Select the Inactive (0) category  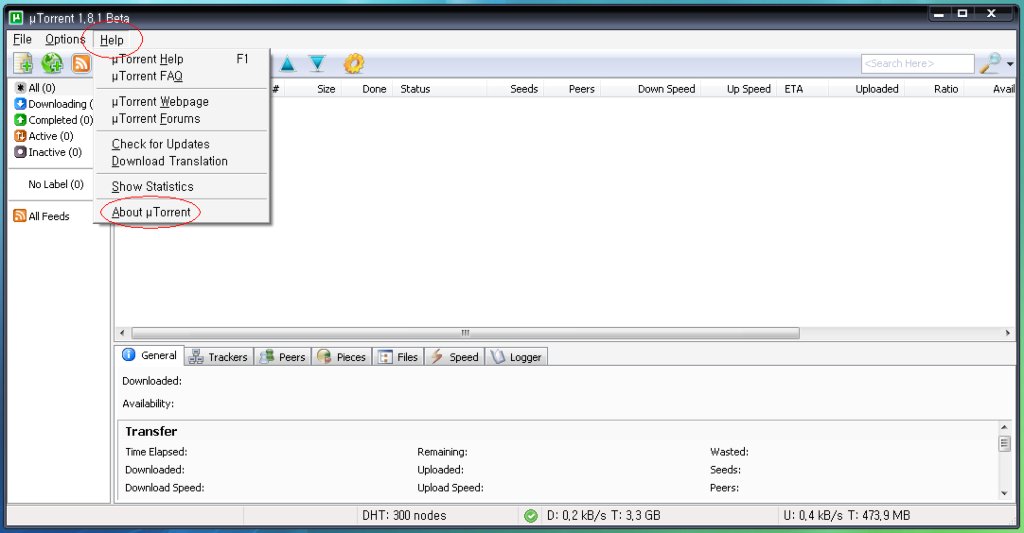pos(48,152)
